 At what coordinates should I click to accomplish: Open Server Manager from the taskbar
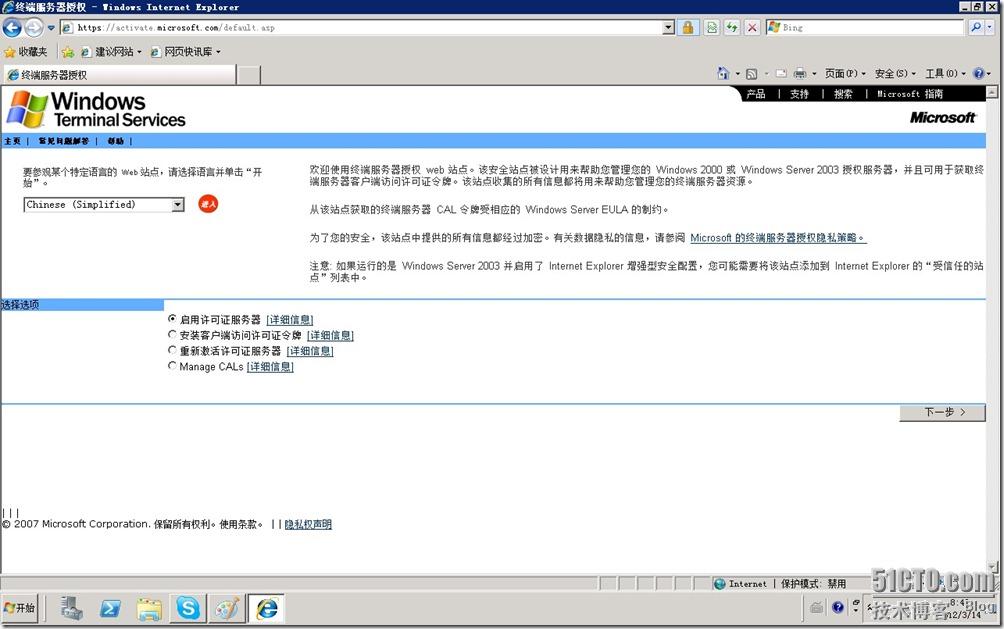tap(71, 608)
